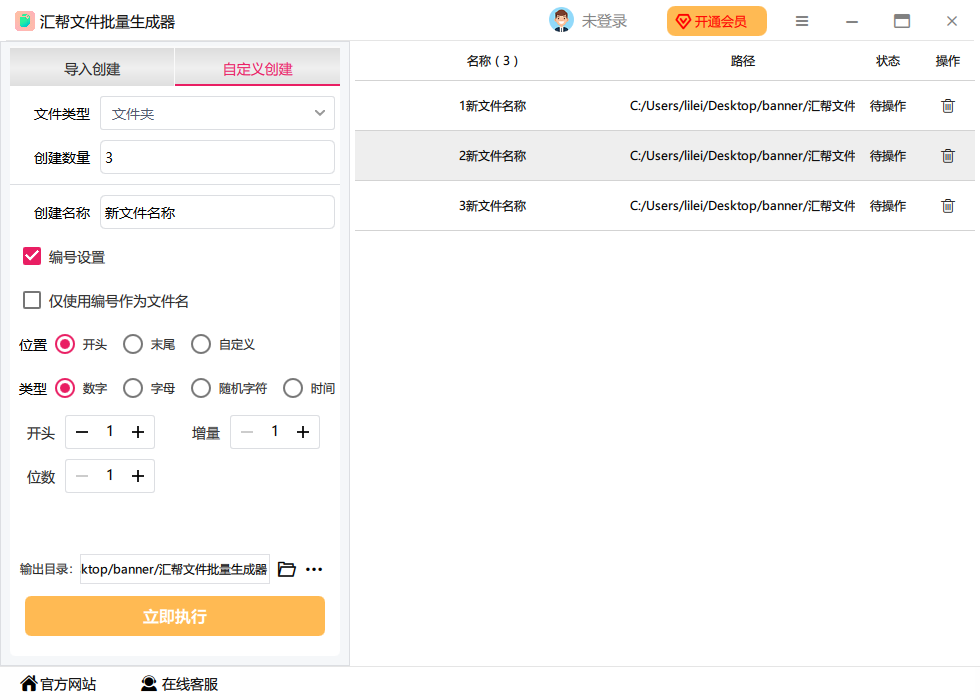Click the 开通会员 membership button
This screenshot has width=980, height=700.
click(x=716, y=21)
